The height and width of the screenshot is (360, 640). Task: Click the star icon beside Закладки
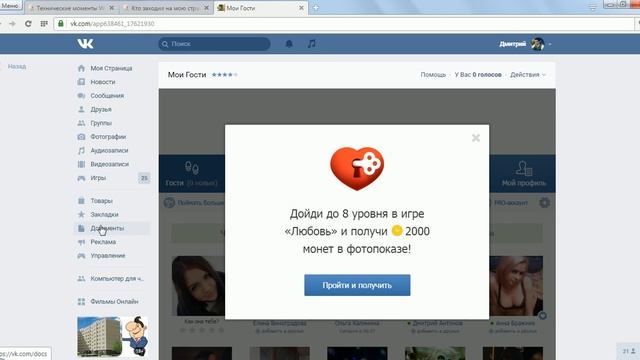coord(81,214)
